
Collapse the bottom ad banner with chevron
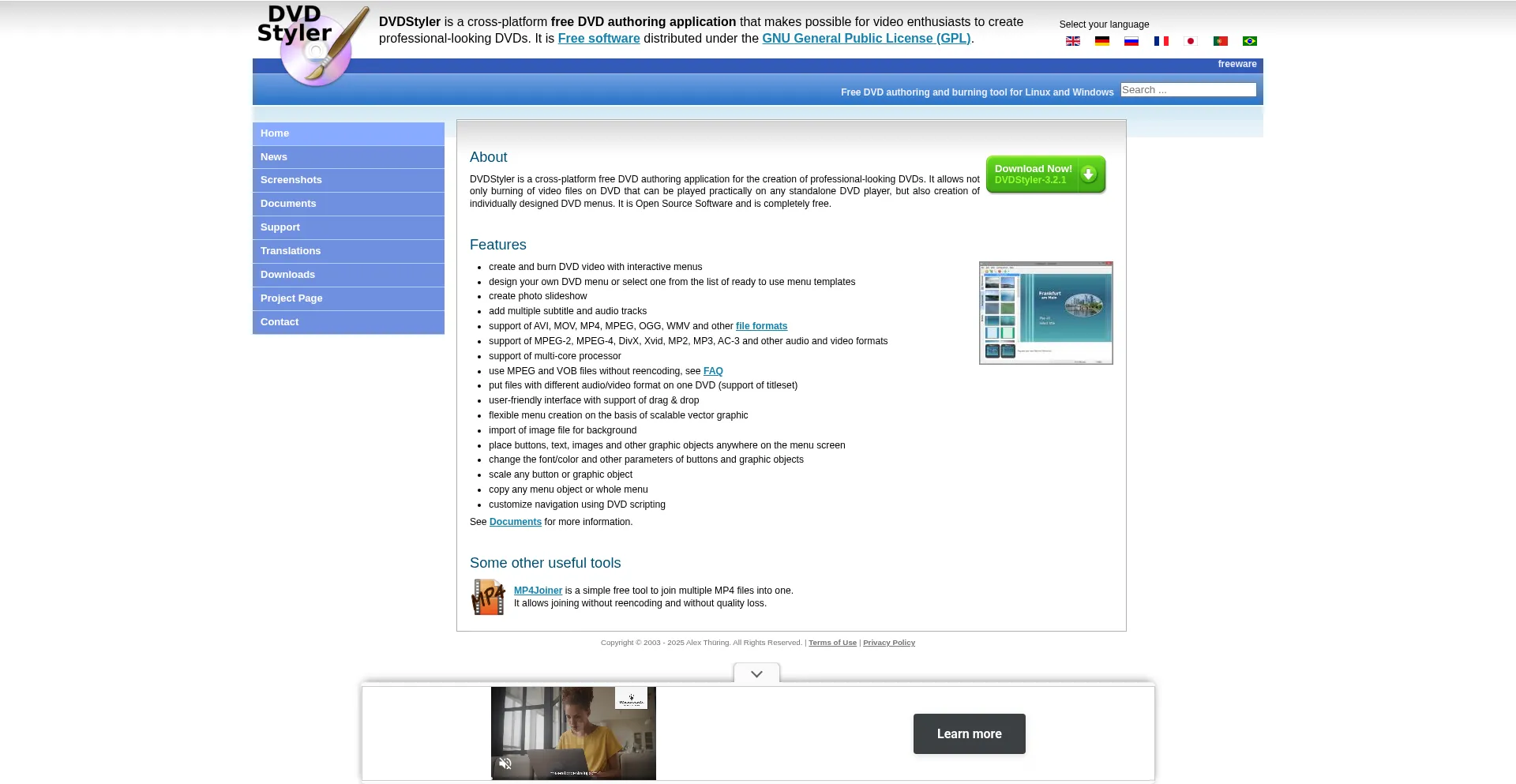[x=756, y=674]
